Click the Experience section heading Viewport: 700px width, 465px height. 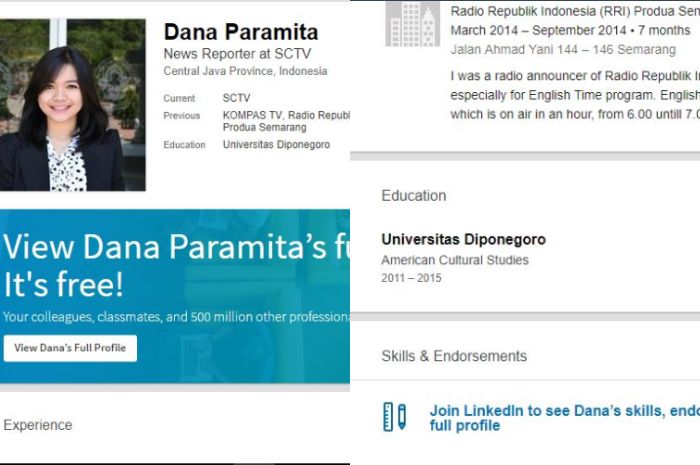click(x=38, y=425)
